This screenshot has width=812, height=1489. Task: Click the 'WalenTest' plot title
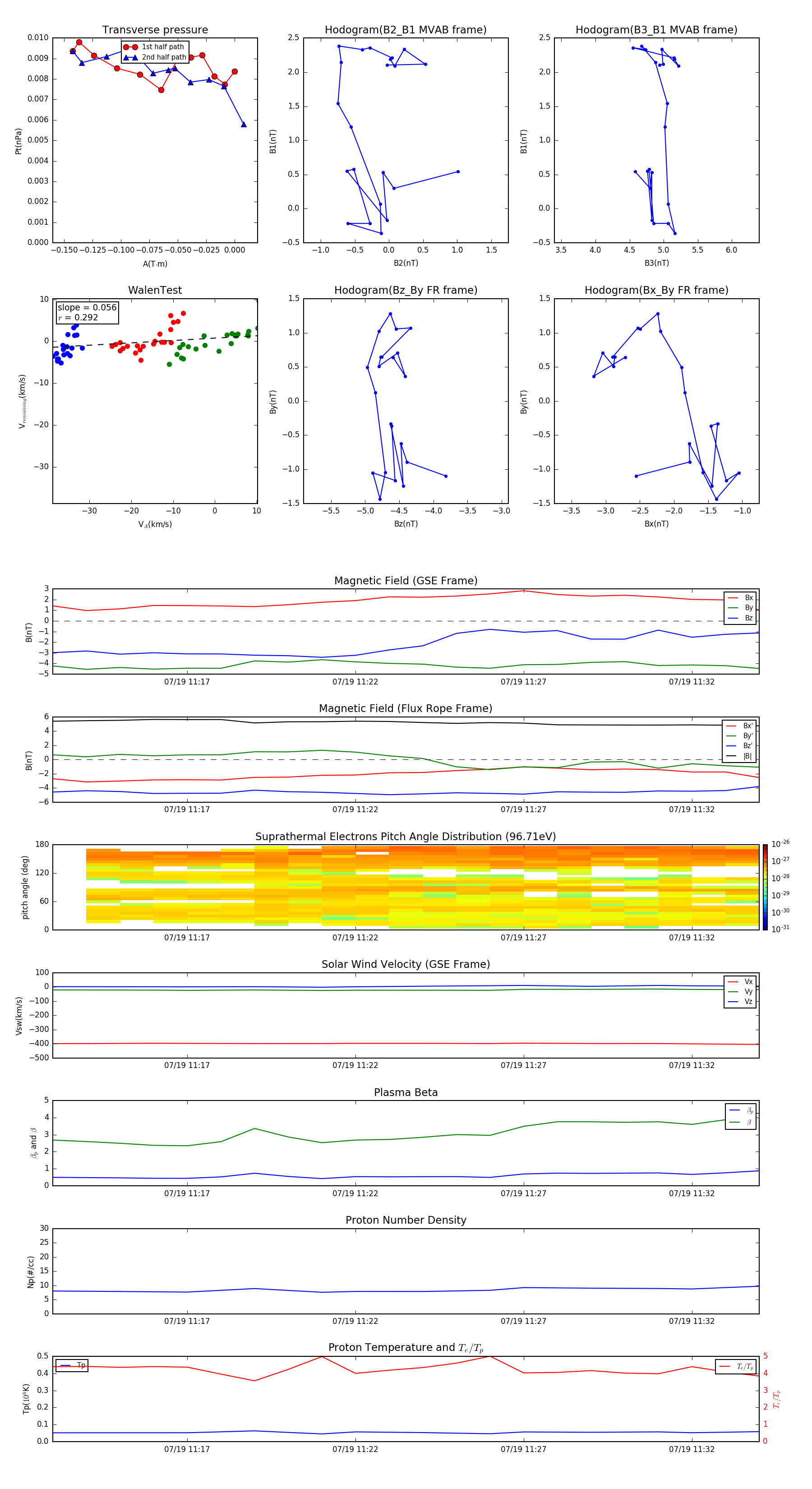tap(155, 290)
